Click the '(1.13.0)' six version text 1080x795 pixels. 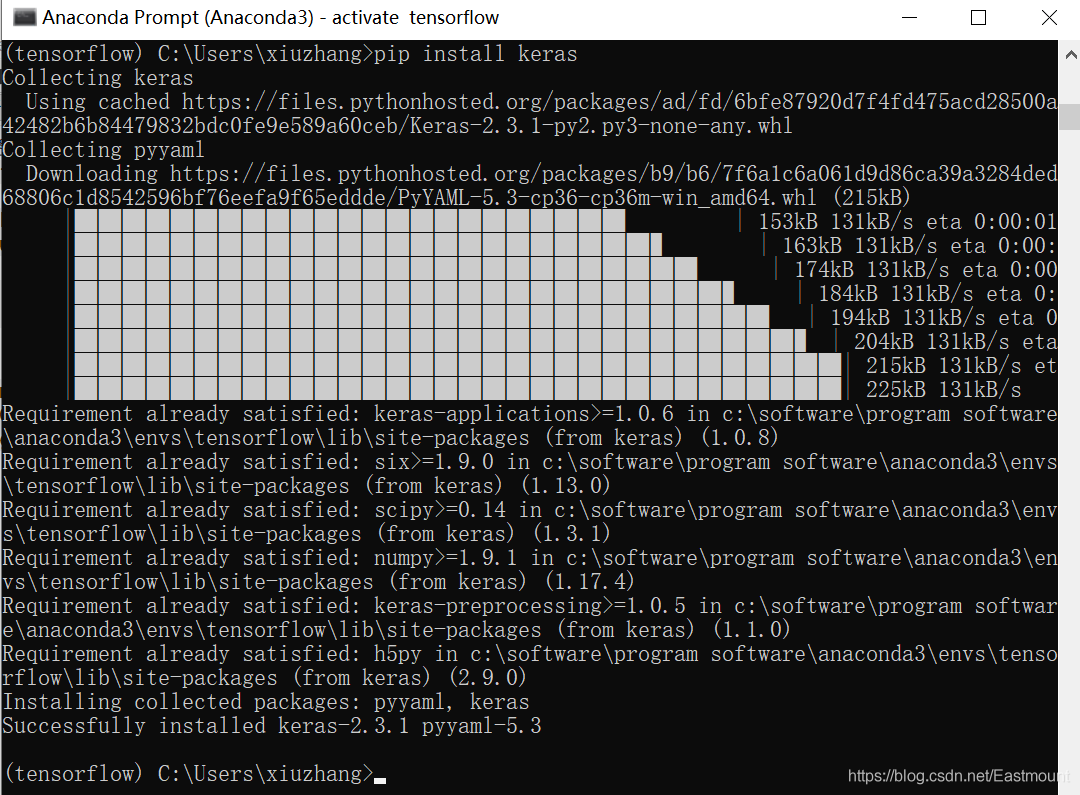pos(565,486)
